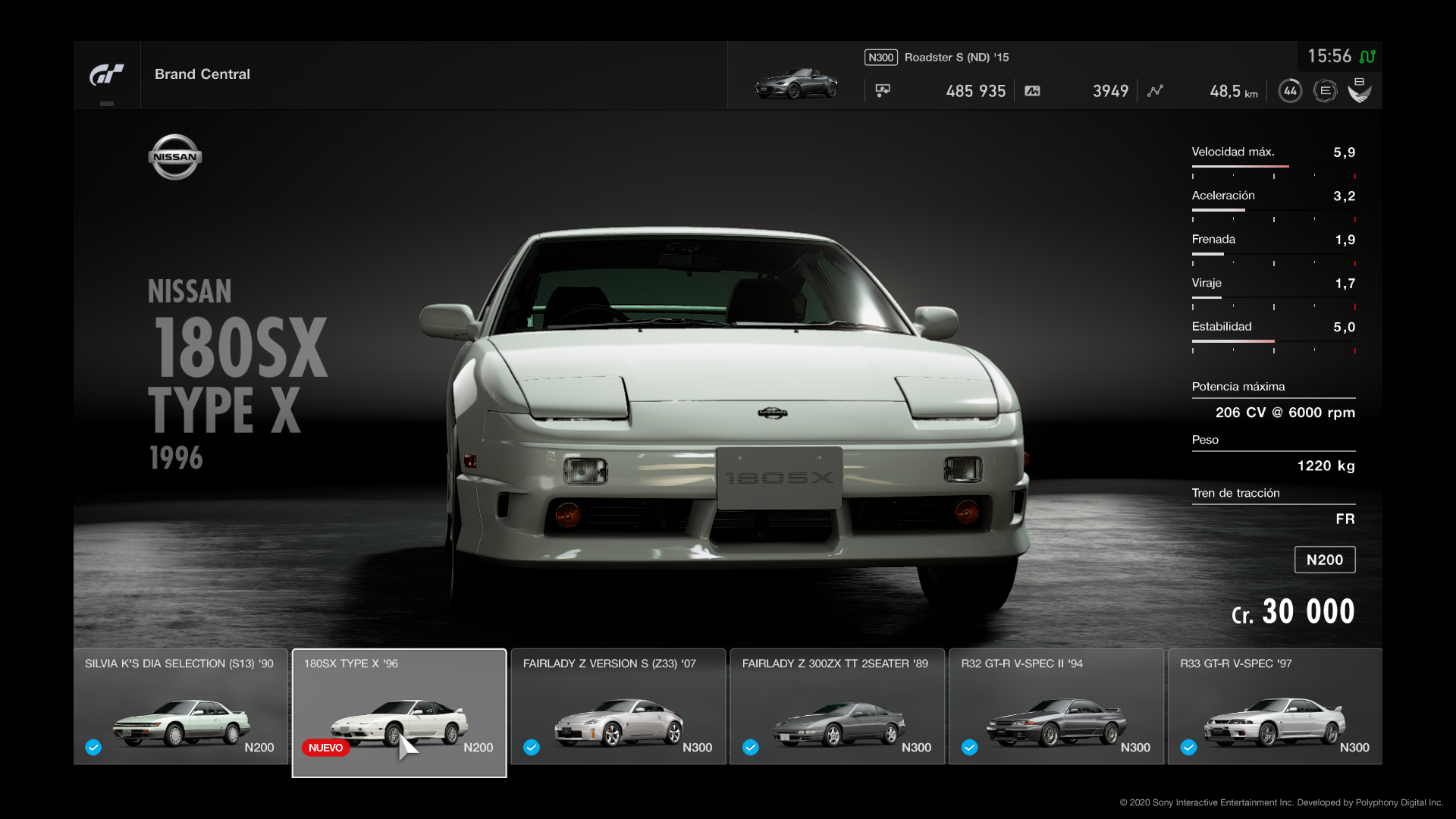1456x819 pixels.
Task: Click the distance graph icon beside 48,5 km
Action: (1155, 91)
